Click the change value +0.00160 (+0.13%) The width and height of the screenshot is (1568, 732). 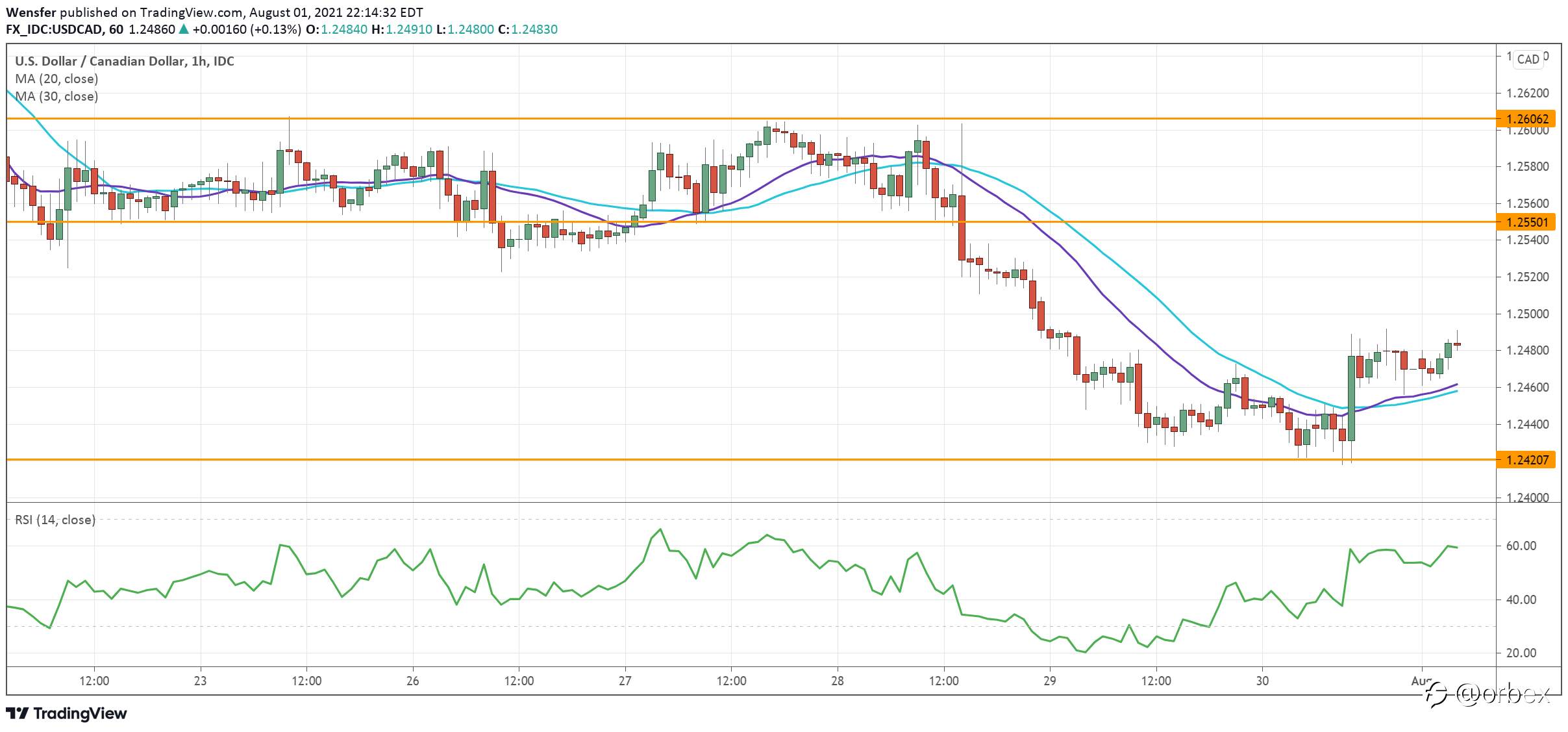[247, 29]
